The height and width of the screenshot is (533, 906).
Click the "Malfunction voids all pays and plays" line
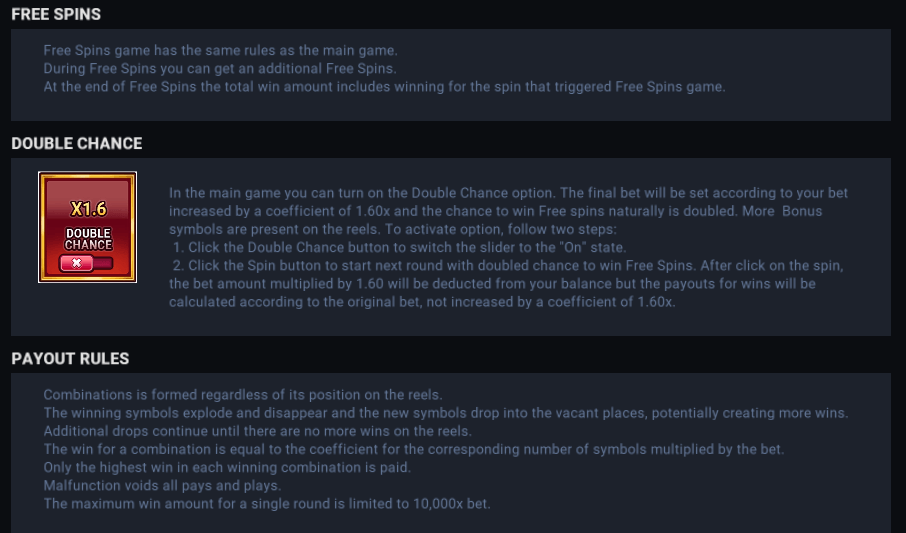tap(162, 485)
